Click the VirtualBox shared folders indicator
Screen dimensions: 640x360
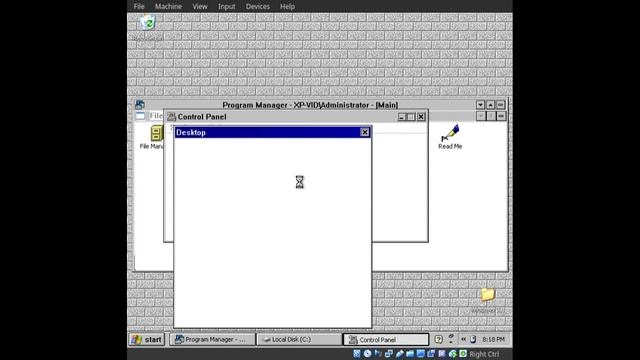pos(410,354)
